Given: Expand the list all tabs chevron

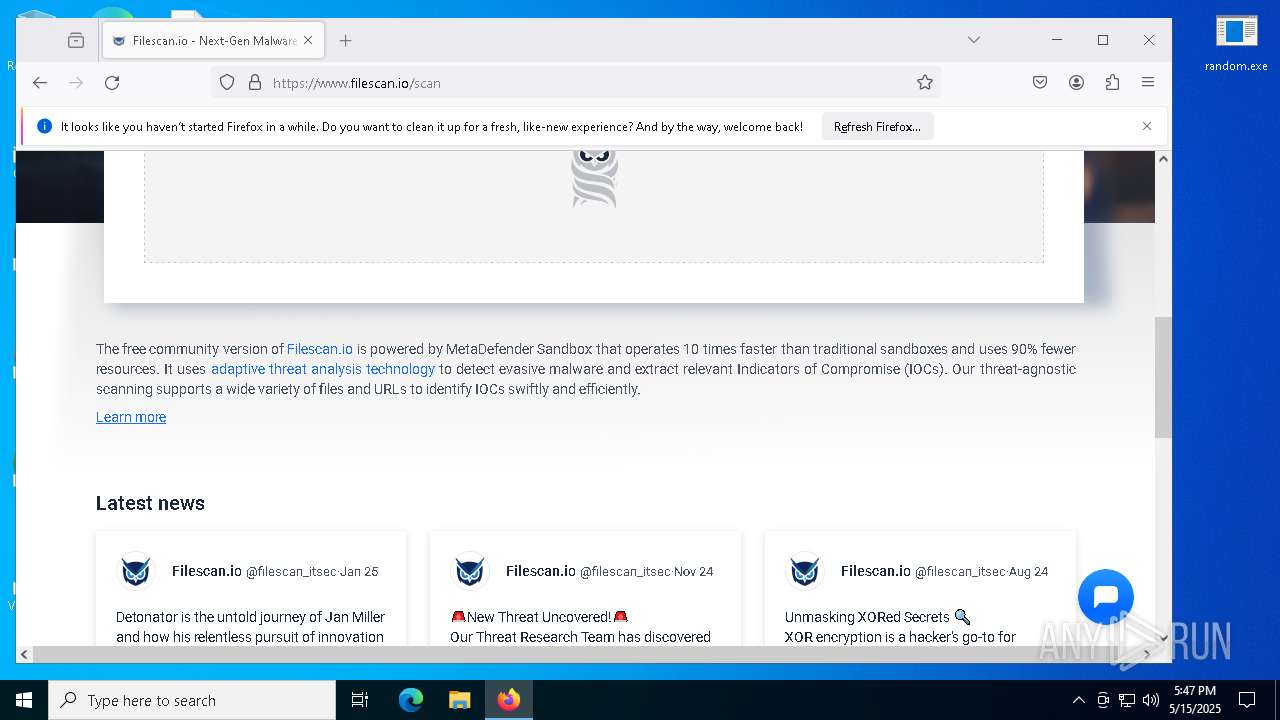Looking at the screenshot, I should point(974,40).
